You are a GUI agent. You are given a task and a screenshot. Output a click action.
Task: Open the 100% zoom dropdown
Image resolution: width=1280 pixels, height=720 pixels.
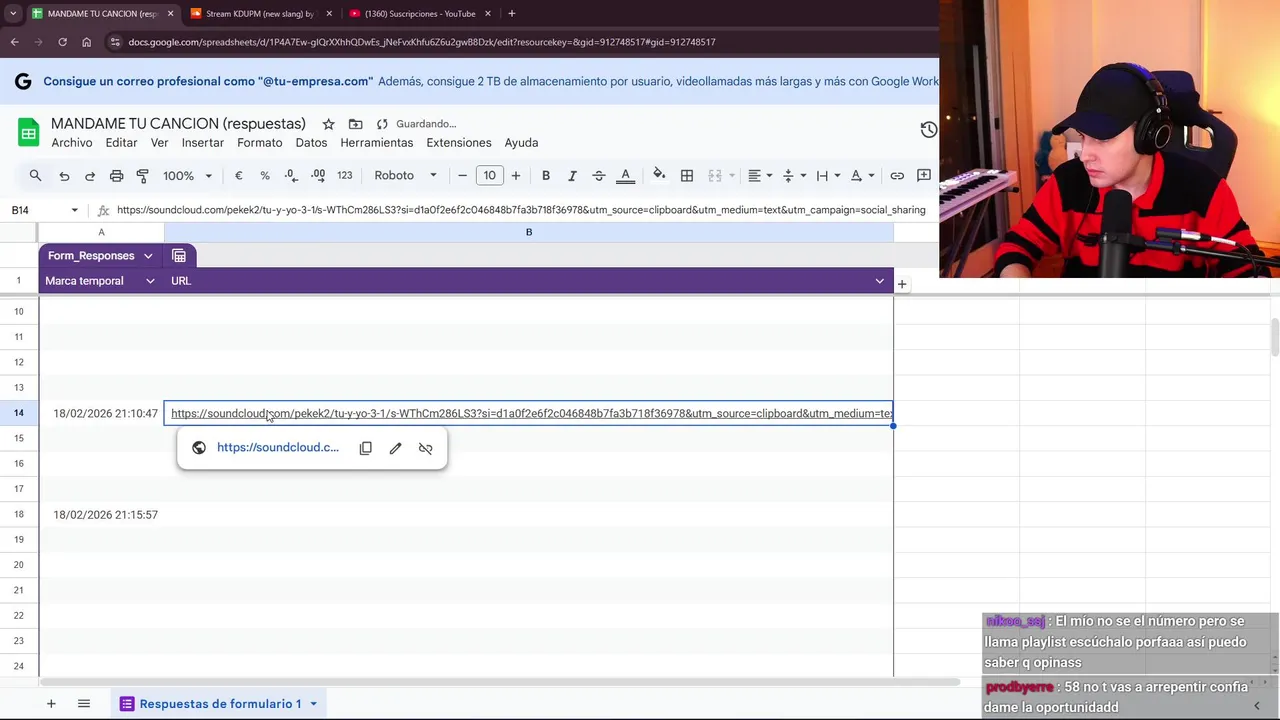click(187, 175)
